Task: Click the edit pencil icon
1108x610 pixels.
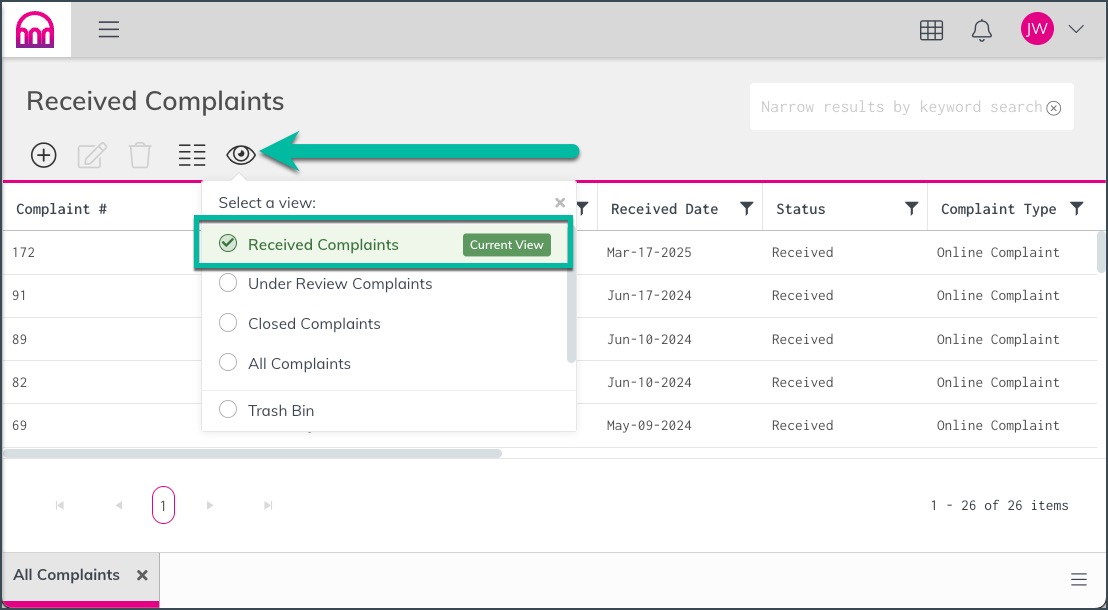Action: click(92, 155)
